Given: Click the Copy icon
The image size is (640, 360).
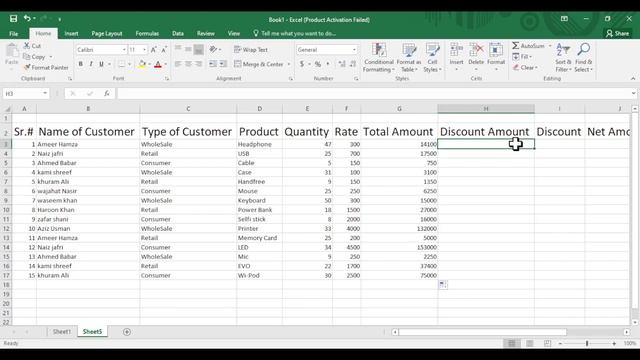Looking at the screenshot, I should (x=27, y=57).
